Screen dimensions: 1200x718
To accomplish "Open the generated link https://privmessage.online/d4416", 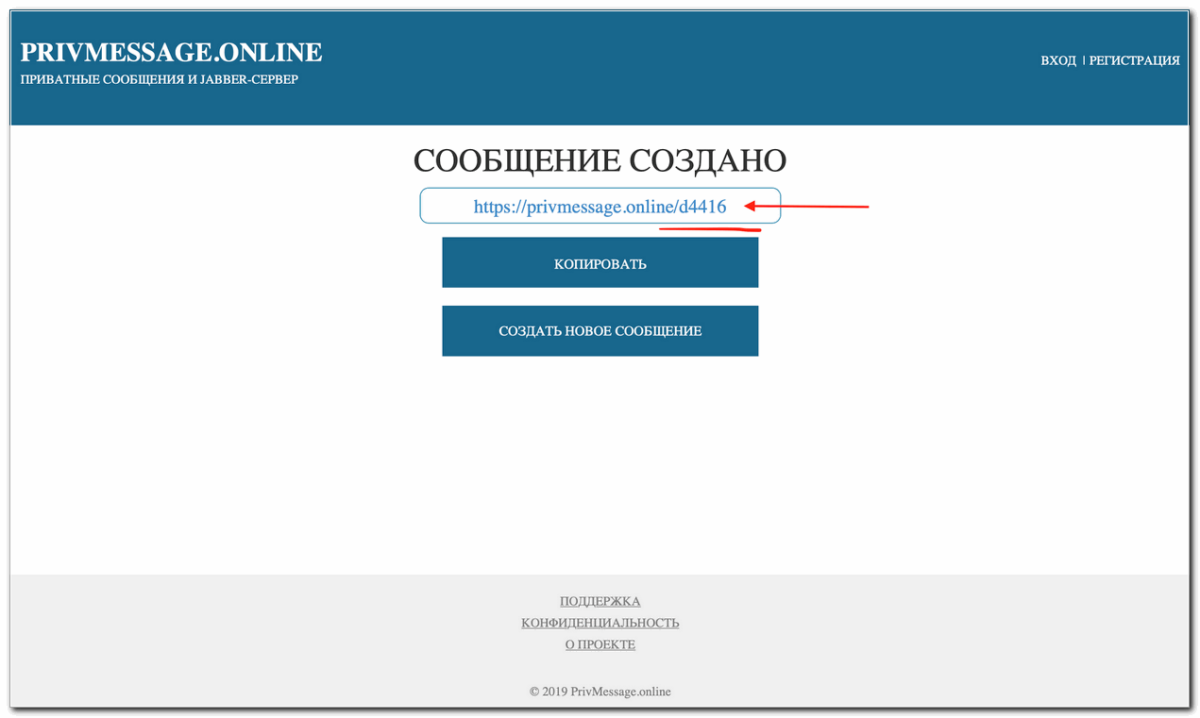I will (599, 207).
